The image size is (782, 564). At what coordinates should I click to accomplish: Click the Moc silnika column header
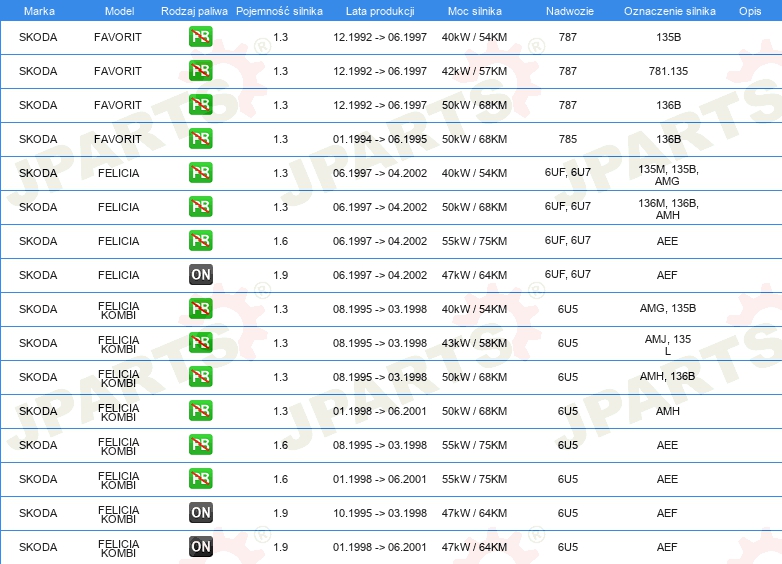pyautogui.click(x=474, y=11)
